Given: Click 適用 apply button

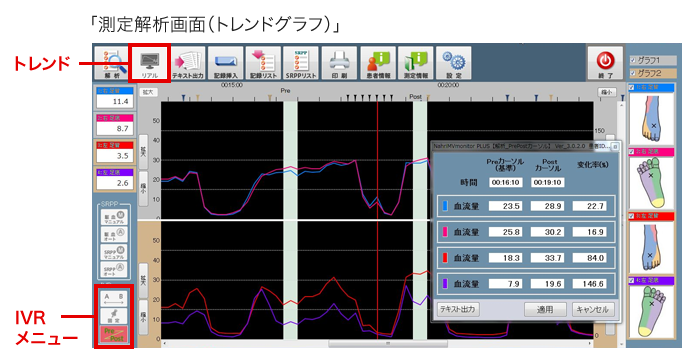Looking at the screenshot, I should coord(545,309).
